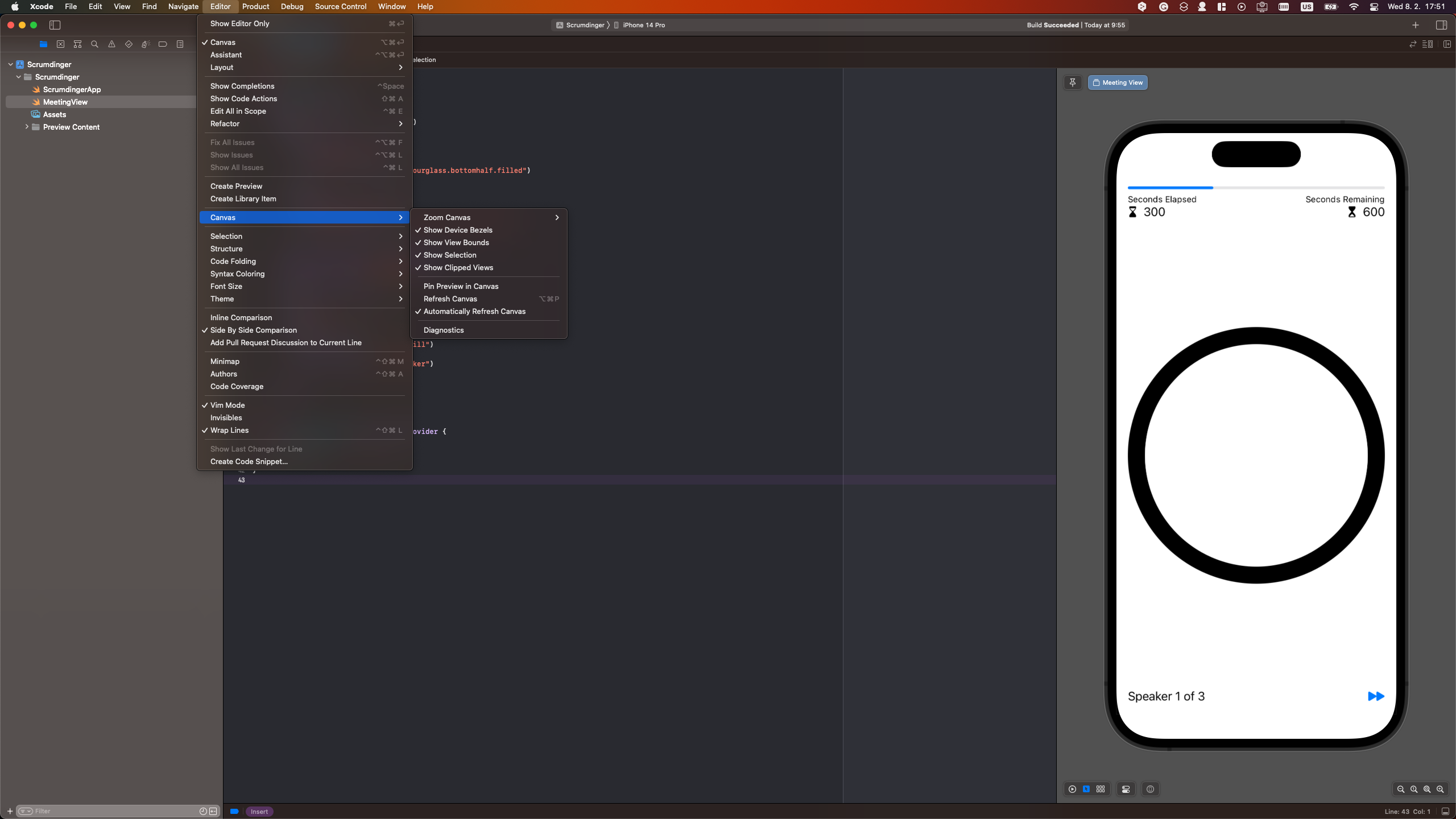Viewport: 1456px width, 819px height.
Task: Expand Selection submenu arrow
Action: click(x=401, y=236)
